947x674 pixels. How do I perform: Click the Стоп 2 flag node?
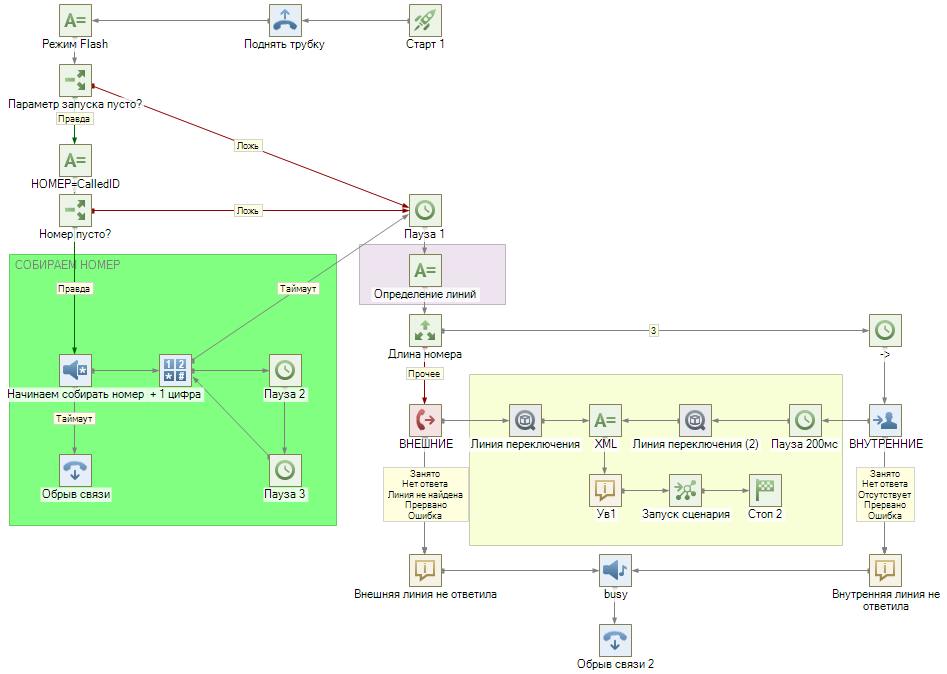(765, 490)
